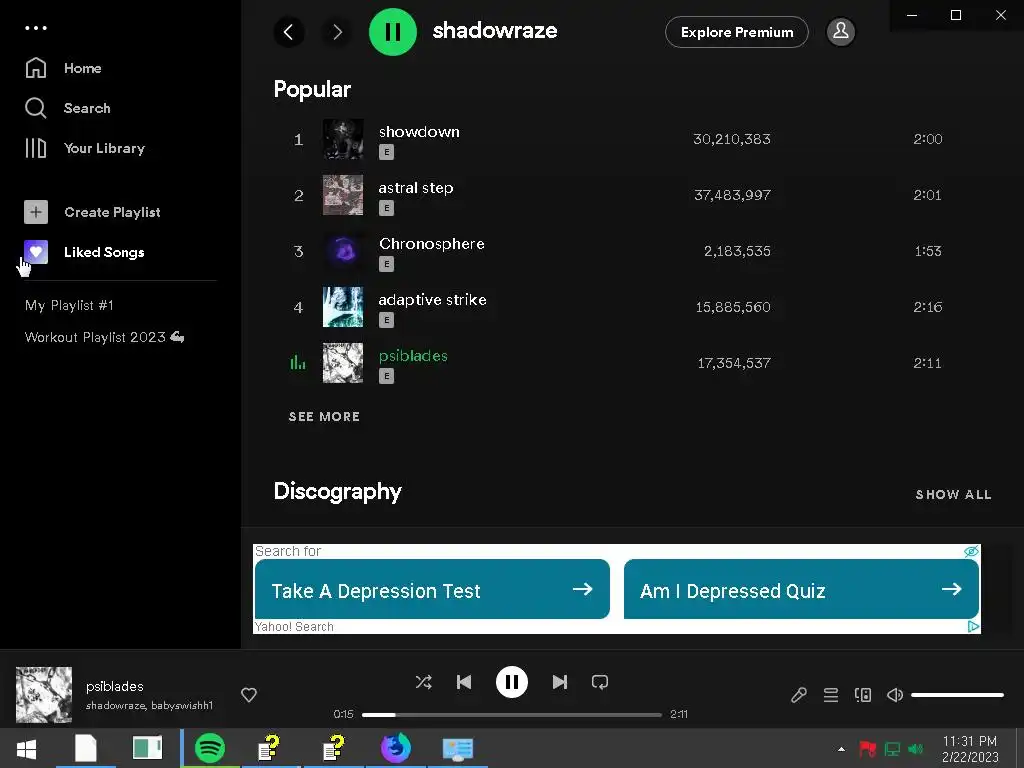1024x768 pixels.
Task: Toggle repeat mode
Action: click(x=600, y=682)
